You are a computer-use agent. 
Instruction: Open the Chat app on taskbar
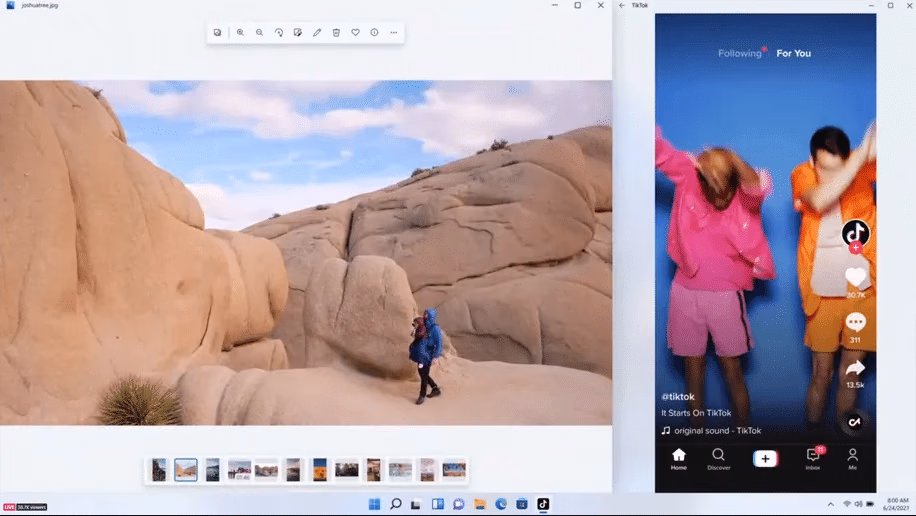(x=459, y=504)
